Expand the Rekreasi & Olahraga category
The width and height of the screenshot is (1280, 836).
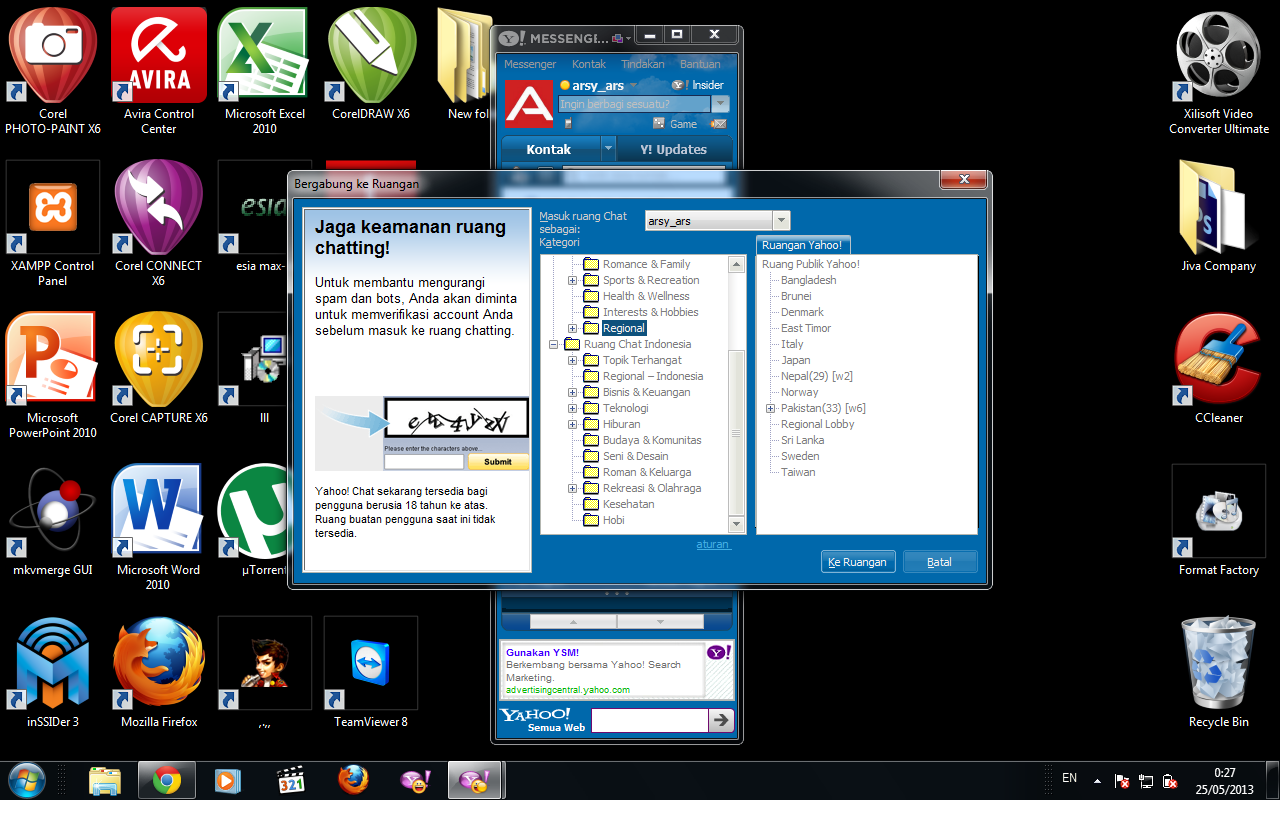pyautogui.click(x=573, y=488)
